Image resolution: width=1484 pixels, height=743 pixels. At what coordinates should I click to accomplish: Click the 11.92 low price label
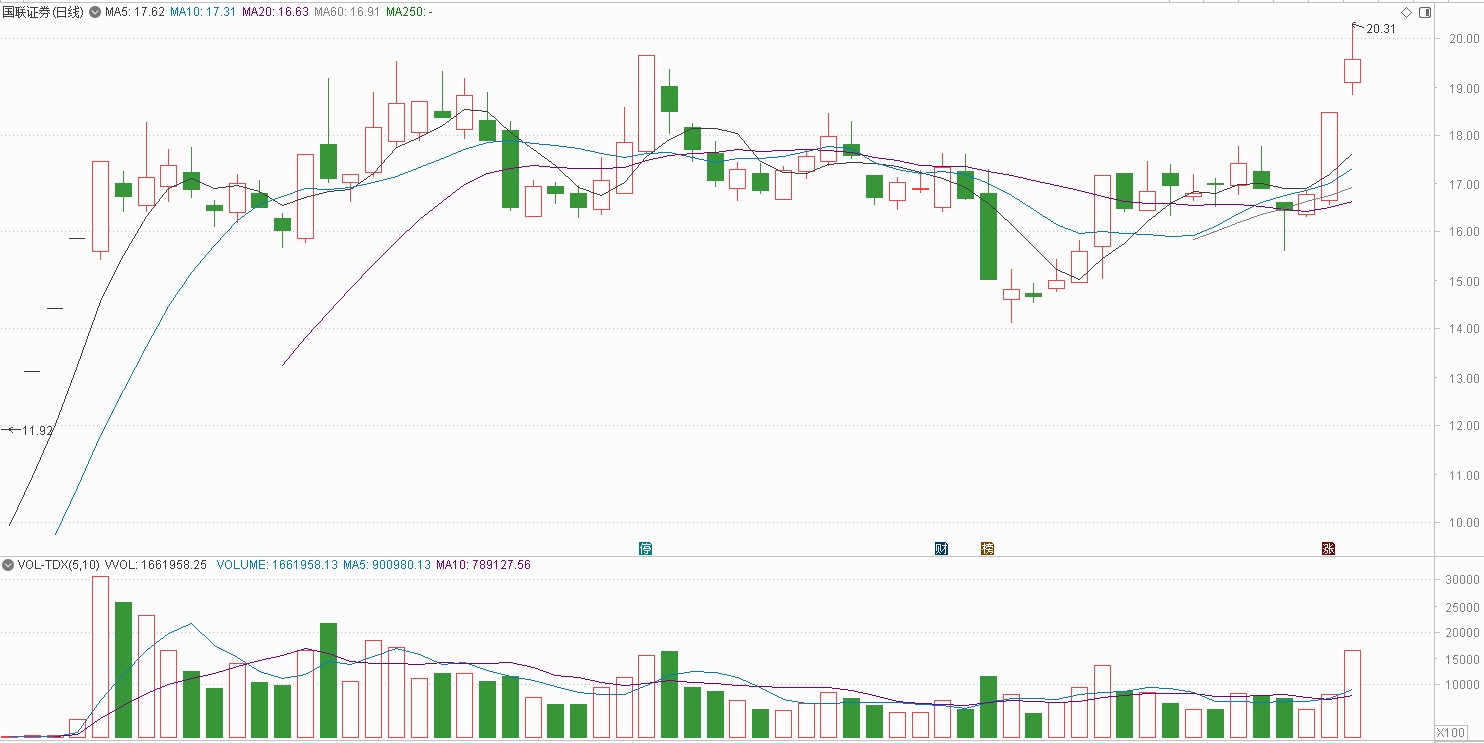point(37,430)
